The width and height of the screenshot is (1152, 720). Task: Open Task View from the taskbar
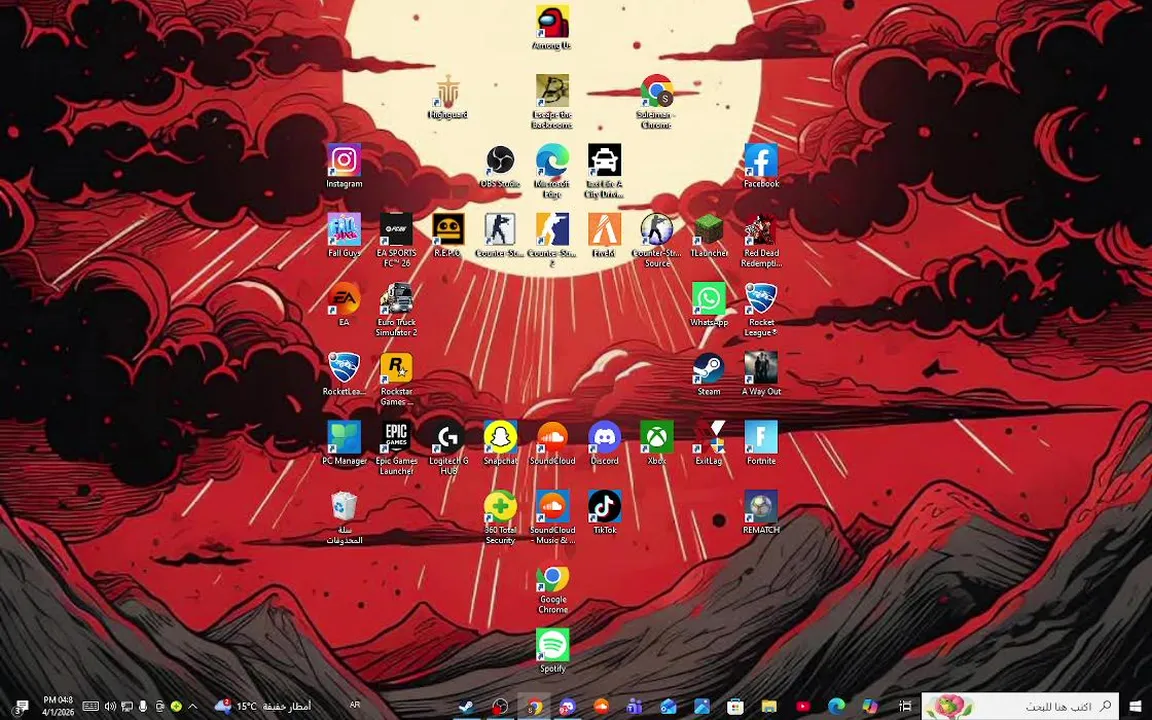905,707
